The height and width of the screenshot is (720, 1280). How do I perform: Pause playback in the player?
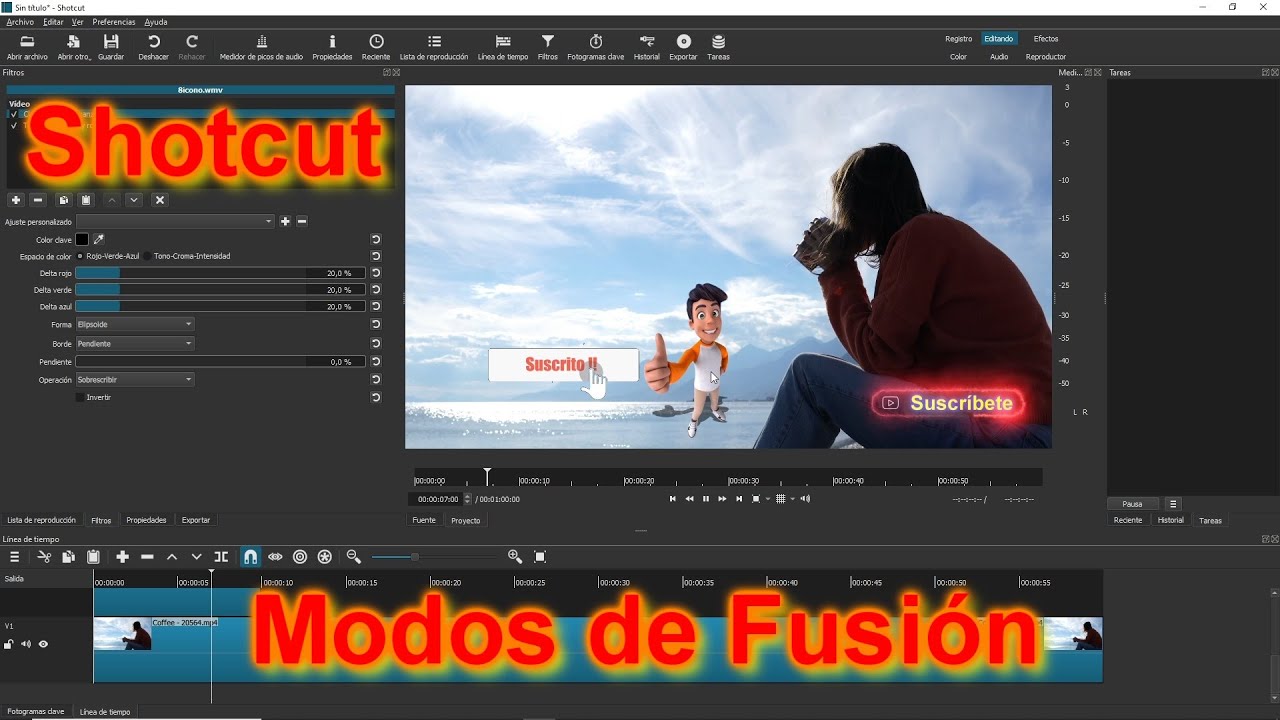[x=706, y=499]
